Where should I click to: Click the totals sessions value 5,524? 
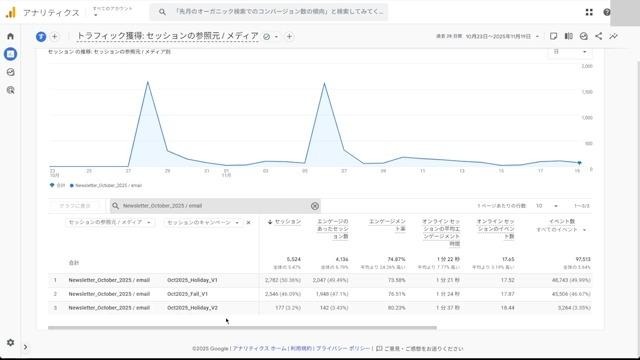point(293,259)
